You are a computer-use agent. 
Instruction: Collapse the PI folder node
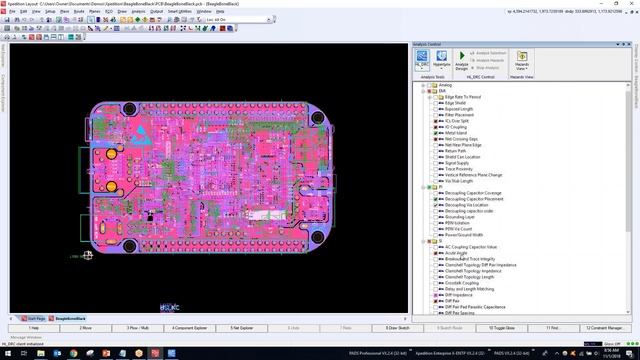pos(423,187)
